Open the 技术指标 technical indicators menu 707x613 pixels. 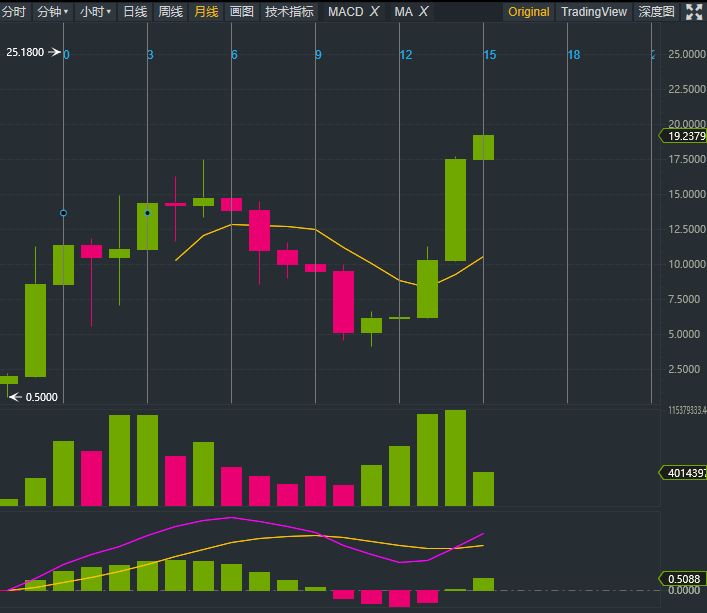289,12
